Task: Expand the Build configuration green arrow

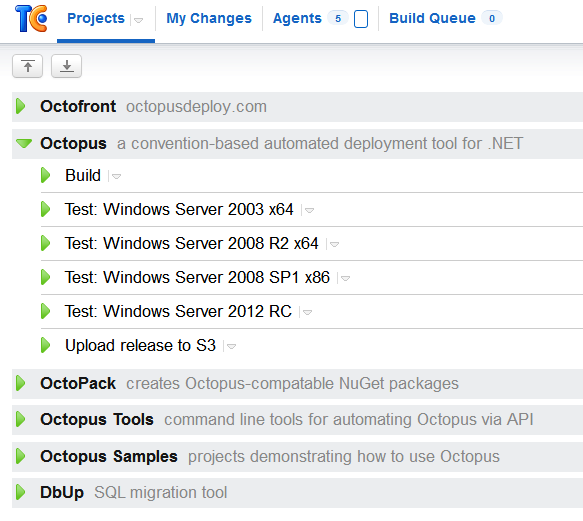Action: point(45,175)
